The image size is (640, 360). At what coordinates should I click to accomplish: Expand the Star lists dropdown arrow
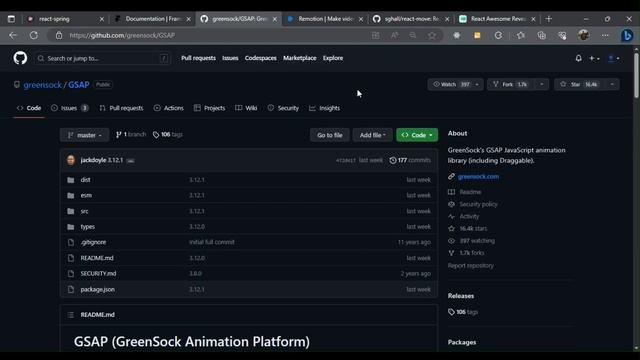point(612,84)
